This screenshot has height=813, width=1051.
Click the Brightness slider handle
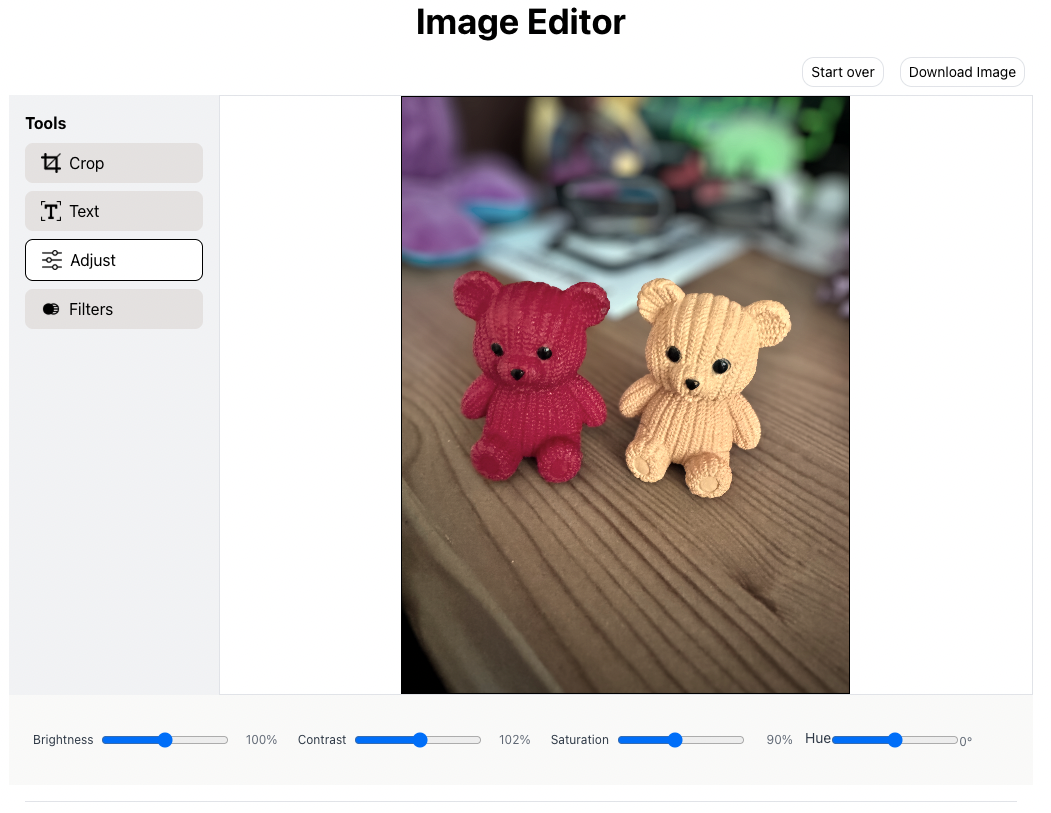pyautogui.click(x=163, y=740)
